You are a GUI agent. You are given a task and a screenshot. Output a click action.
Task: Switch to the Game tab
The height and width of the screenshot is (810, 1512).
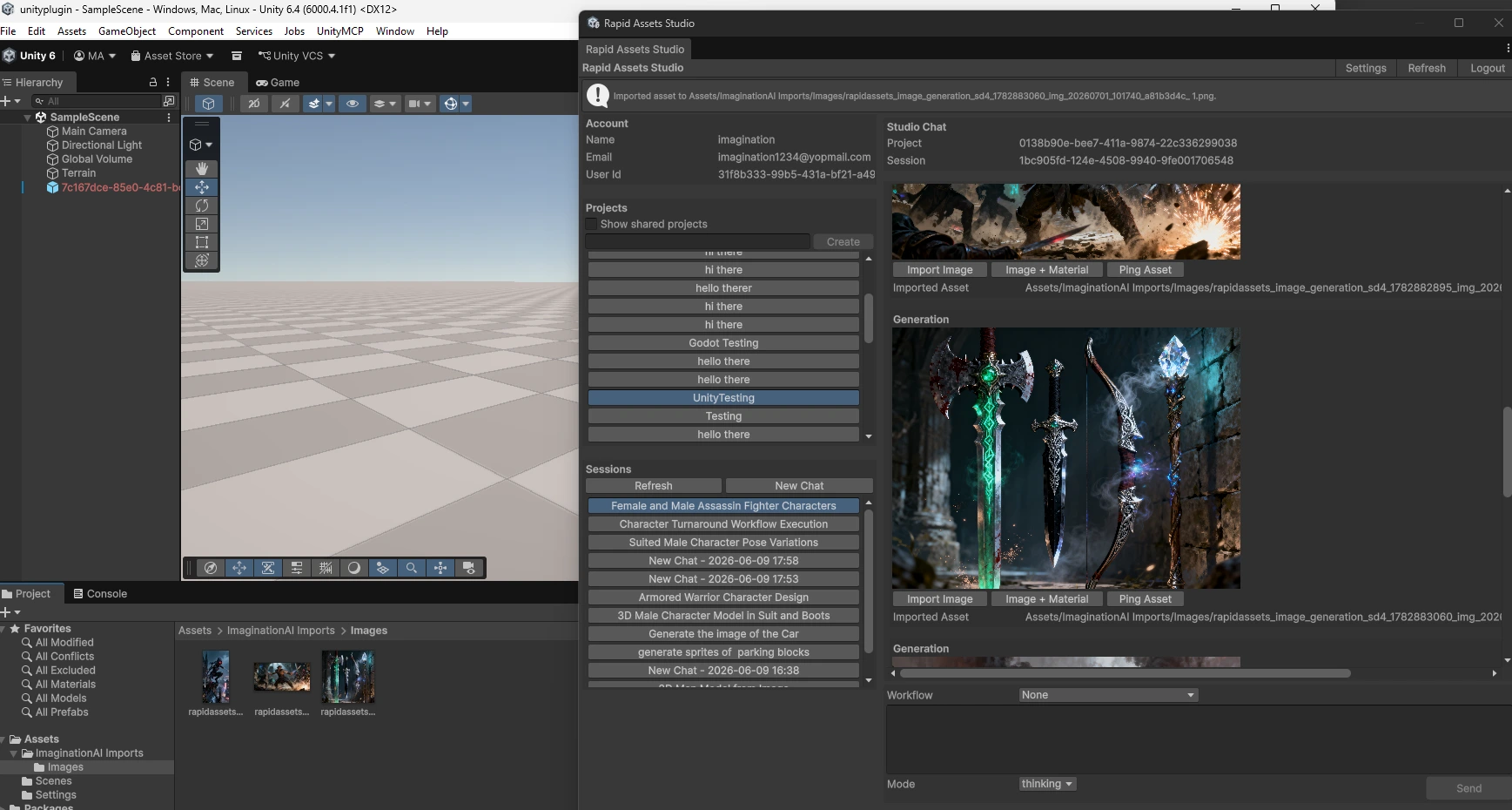(x=278, y=83)
